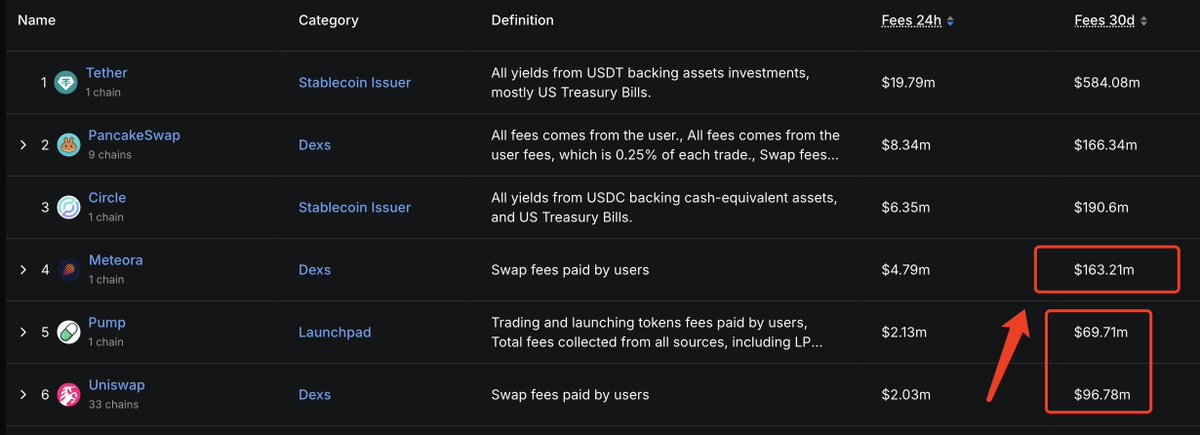The width and height of the screenshot is (1200, 435).
Task: Open the PancakeSwap protocol link
Action: point(134,135)
